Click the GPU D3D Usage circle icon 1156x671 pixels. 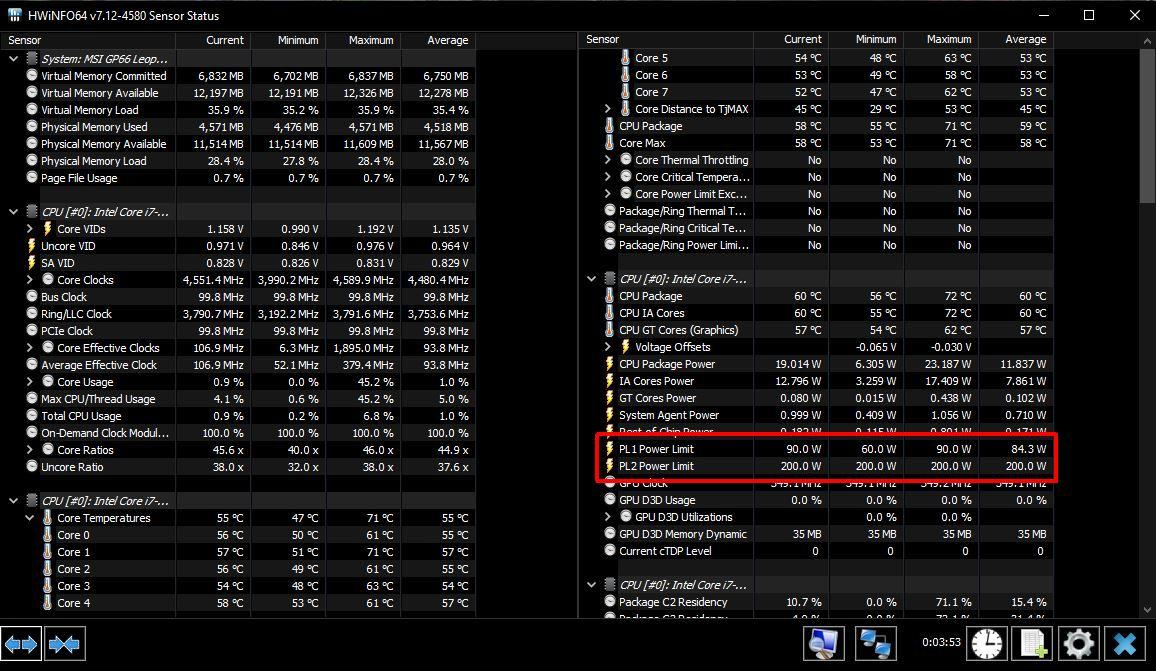pos(610,499)
